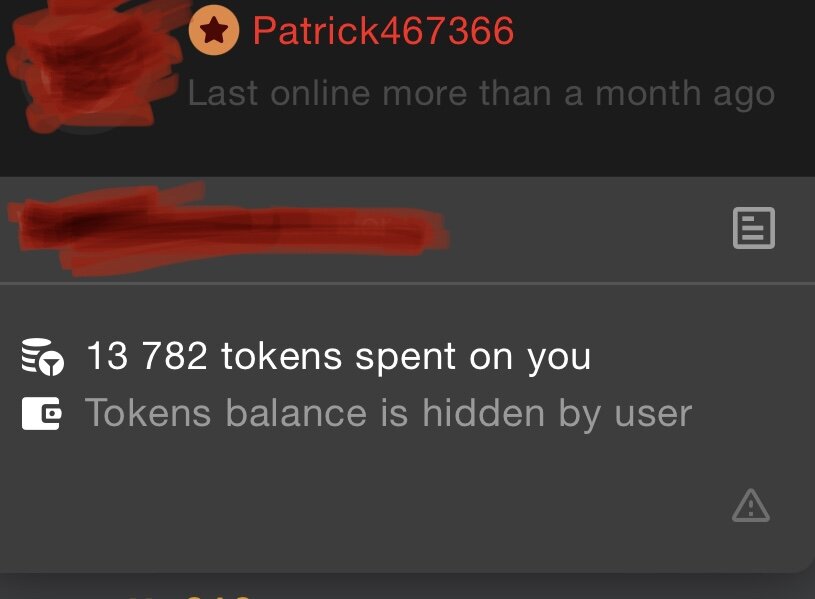Click the 13 782 number in tokens line

pos(148,356)
